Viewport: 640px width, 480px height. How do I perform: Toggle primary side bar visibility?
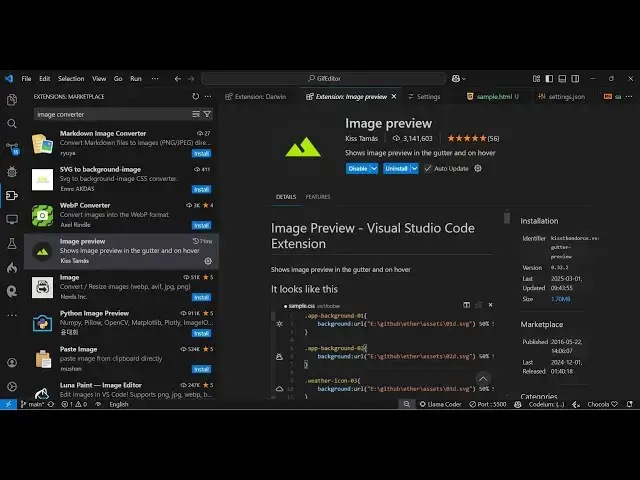pyautogui.click(x=549, y=78)
